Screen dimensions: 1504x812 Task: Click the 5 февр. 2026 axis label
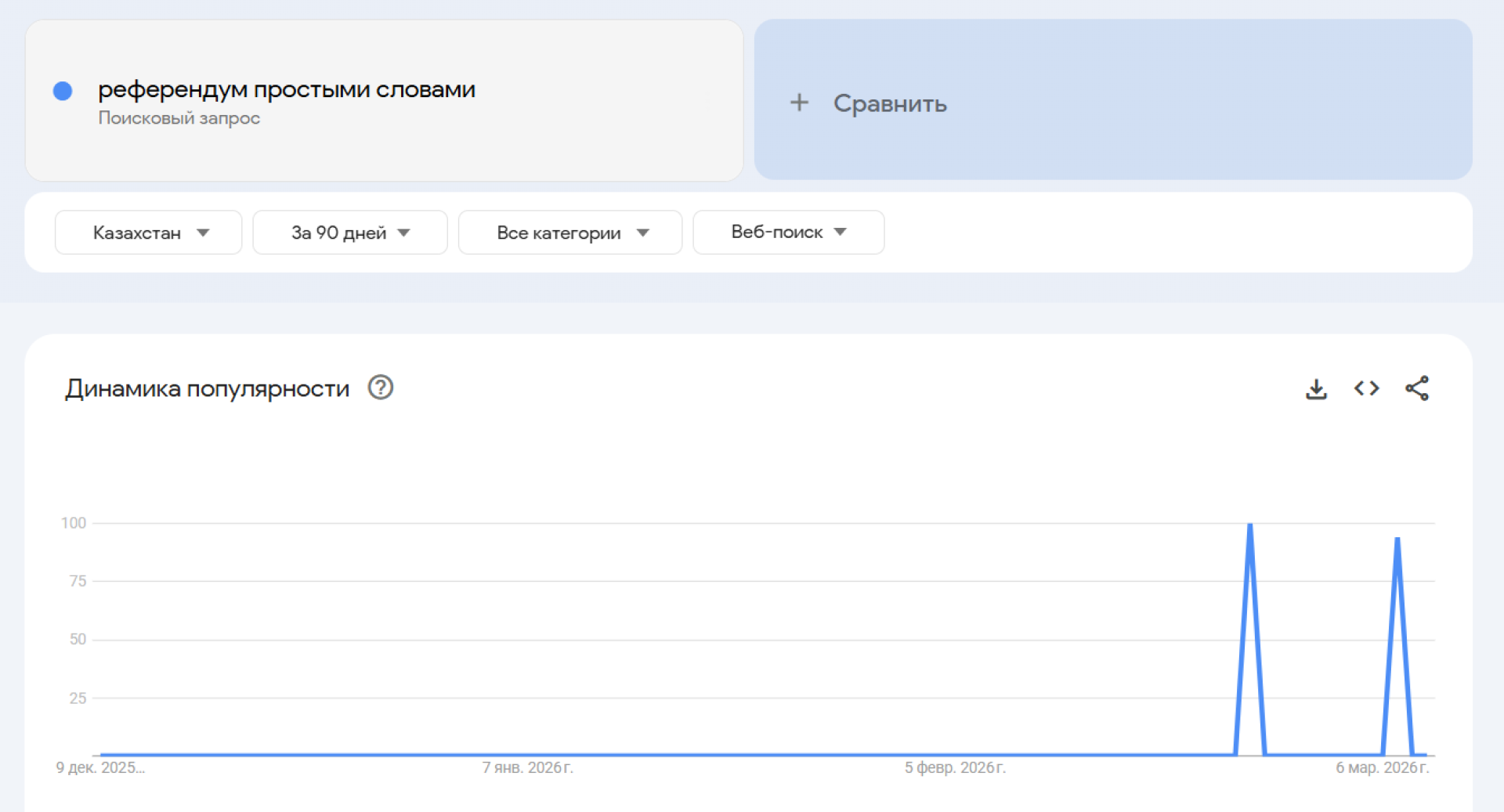[954, 767]
